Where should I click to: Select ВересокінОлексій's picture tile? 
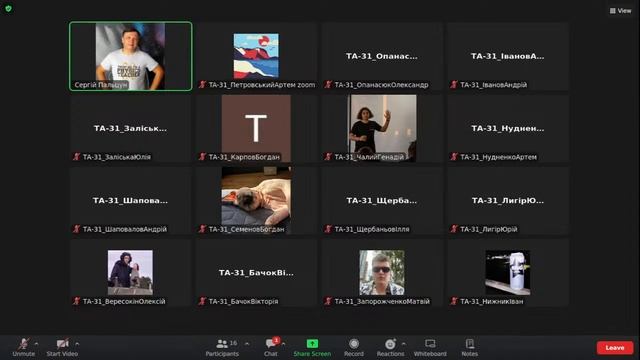(130, 272)
